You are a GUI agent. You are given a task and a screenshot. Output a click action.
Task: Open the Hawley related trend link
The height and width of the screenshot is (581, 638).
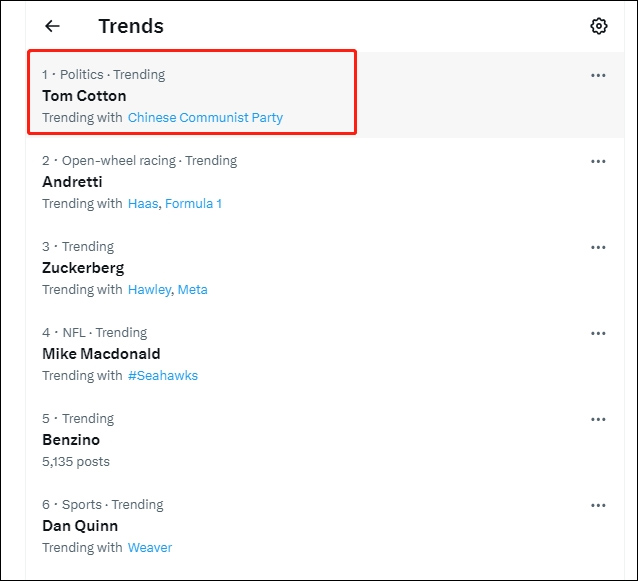[149, 290]
